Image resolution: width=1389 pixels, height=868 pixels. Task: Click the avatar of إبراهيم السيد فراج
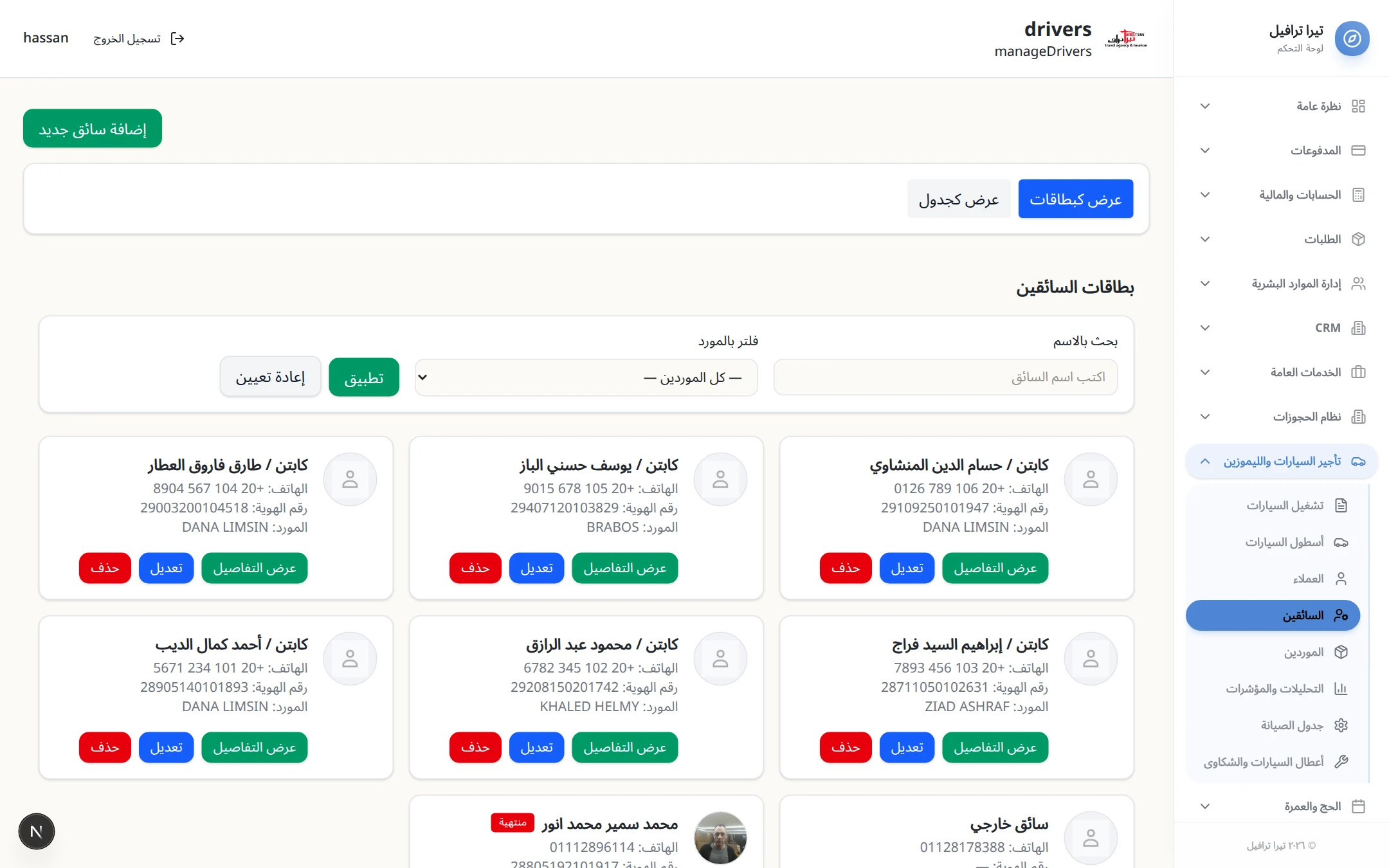point(1091,658)
